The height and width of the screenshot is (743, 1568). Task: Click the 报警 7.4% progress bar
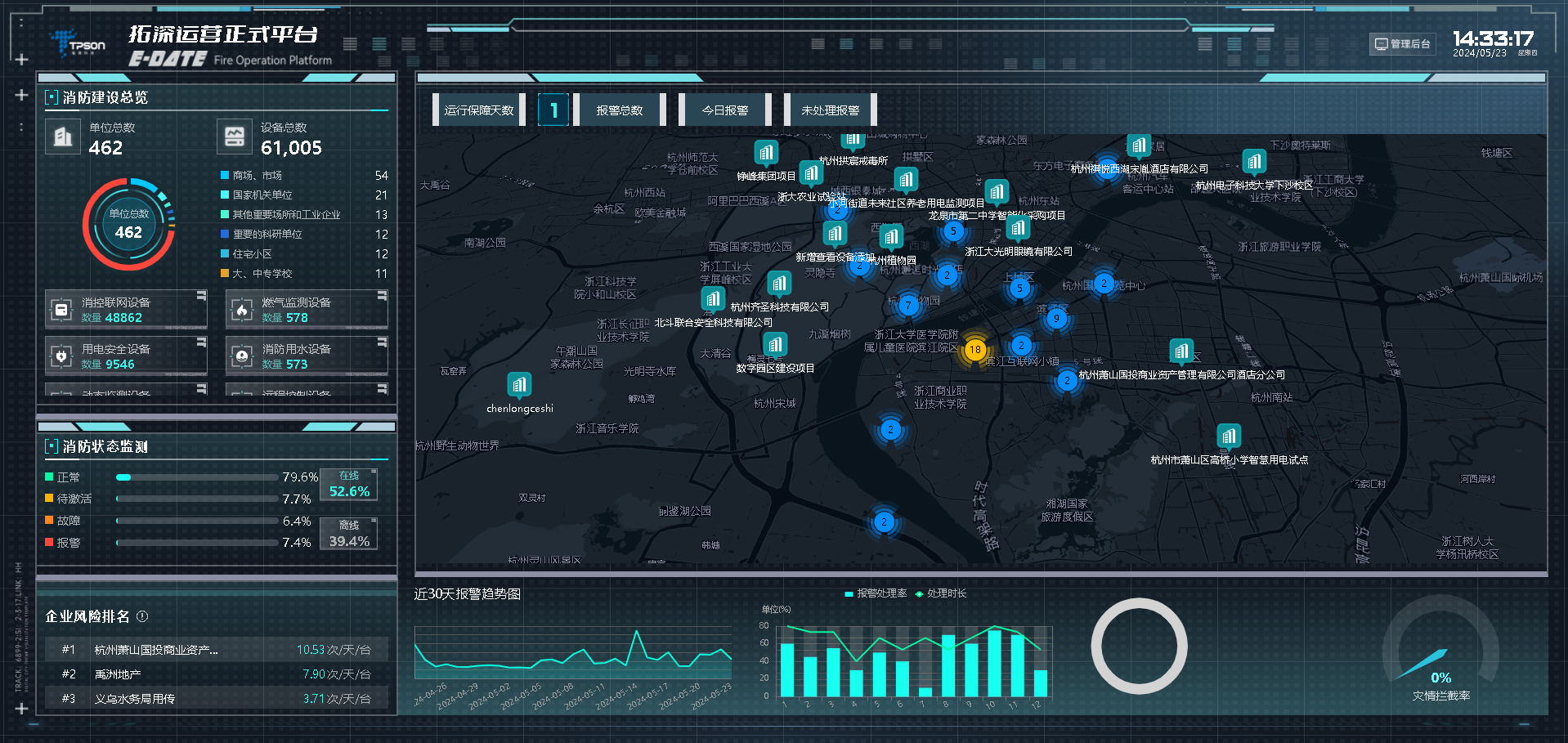(x=197, y=543)
